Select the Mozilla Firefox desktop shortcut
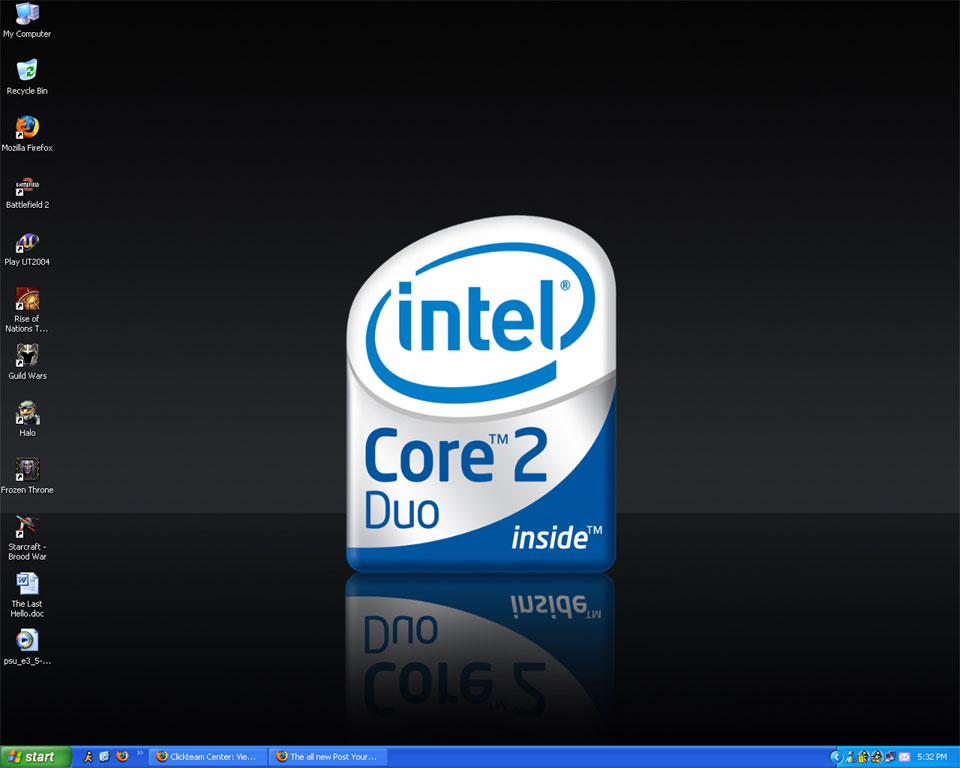This screenshot has width=960, height=768. coord(27,134)
